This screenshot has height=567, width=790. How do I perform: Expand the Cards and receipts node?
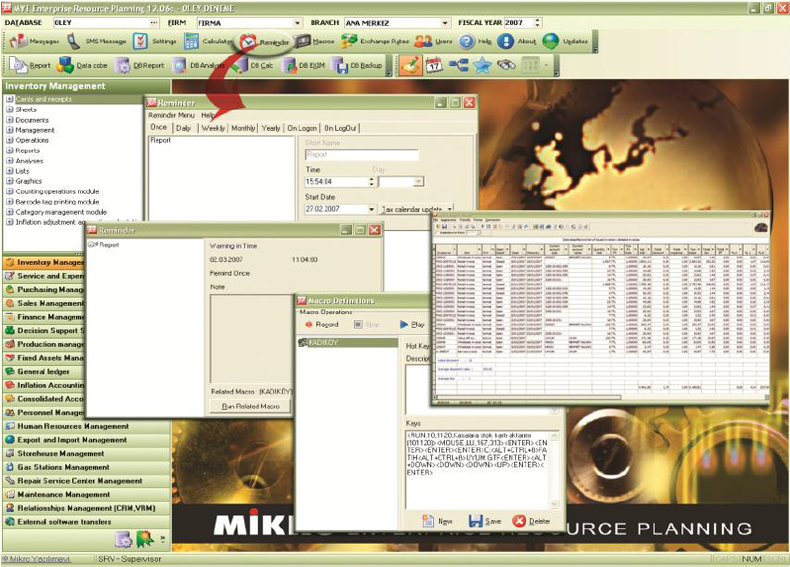9,99
